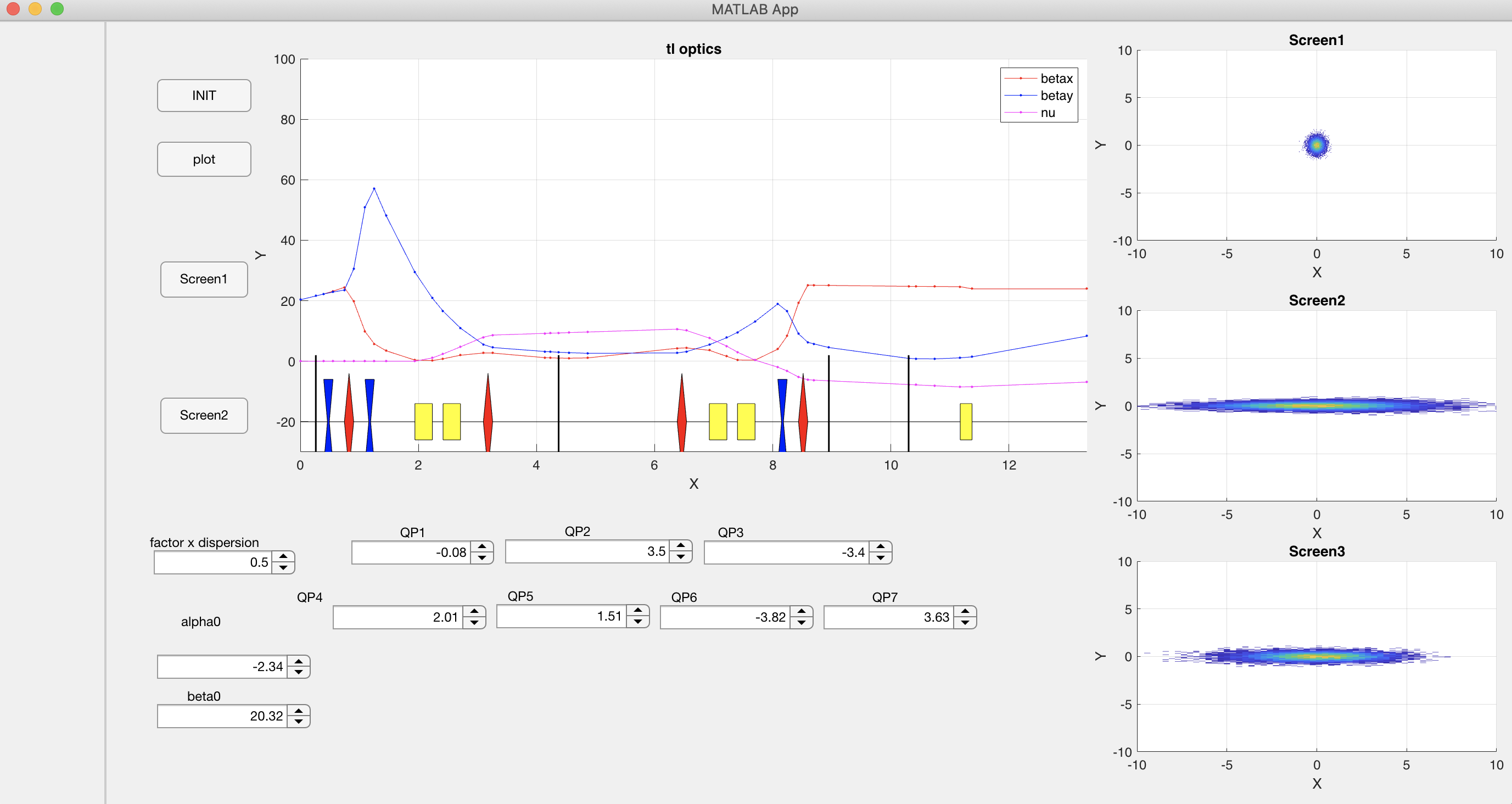1512x804 pixels.
Task: Decrease QP6 with its down arrow
Action: coord(800,623)
